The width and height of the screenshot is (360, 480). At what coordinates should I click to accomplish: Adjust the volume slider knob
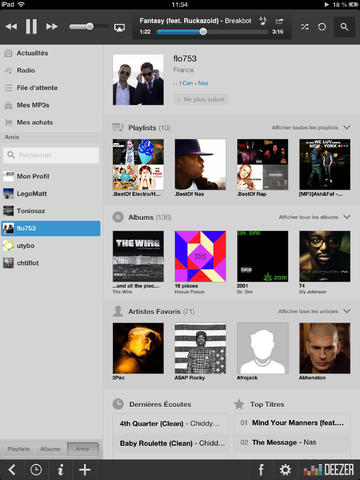[90, 26]
